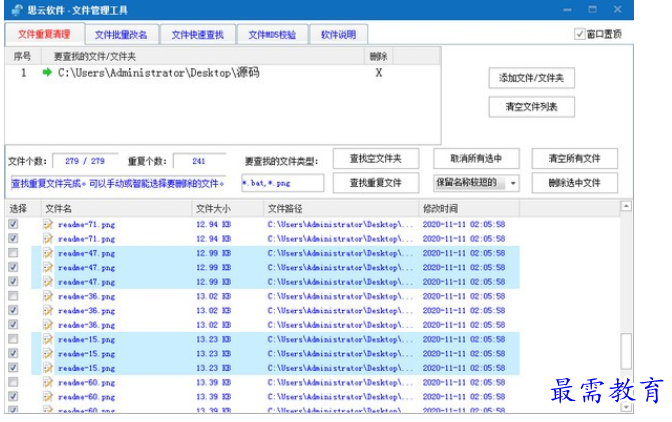Click the file icon of the unchecked readme-15.png row
This screenshot has height=422, width=672.
[x=48, y=339]
